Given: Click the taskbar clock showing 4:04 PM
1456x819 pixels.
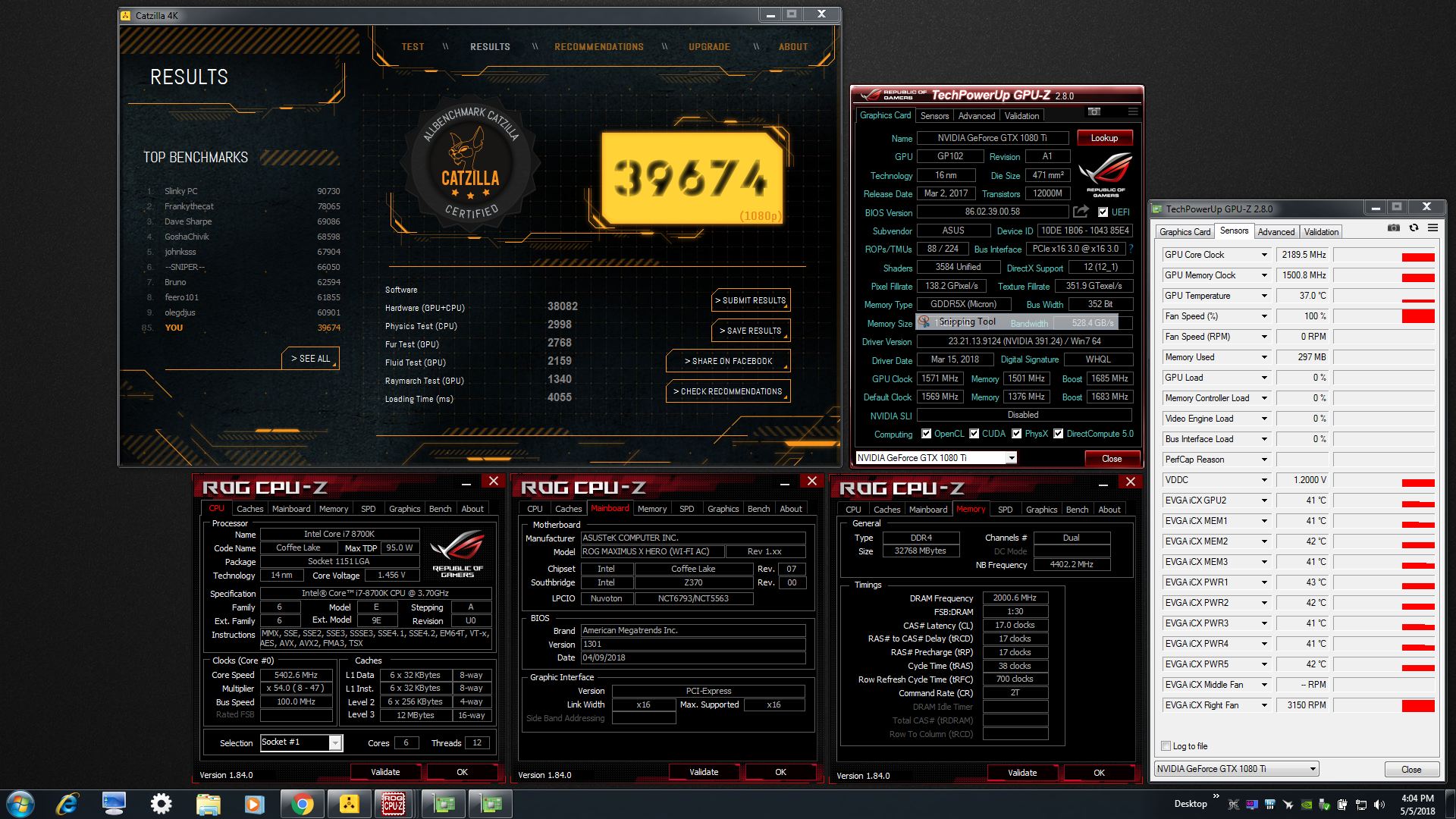Looking at the screenshot, I should 1417,805.
